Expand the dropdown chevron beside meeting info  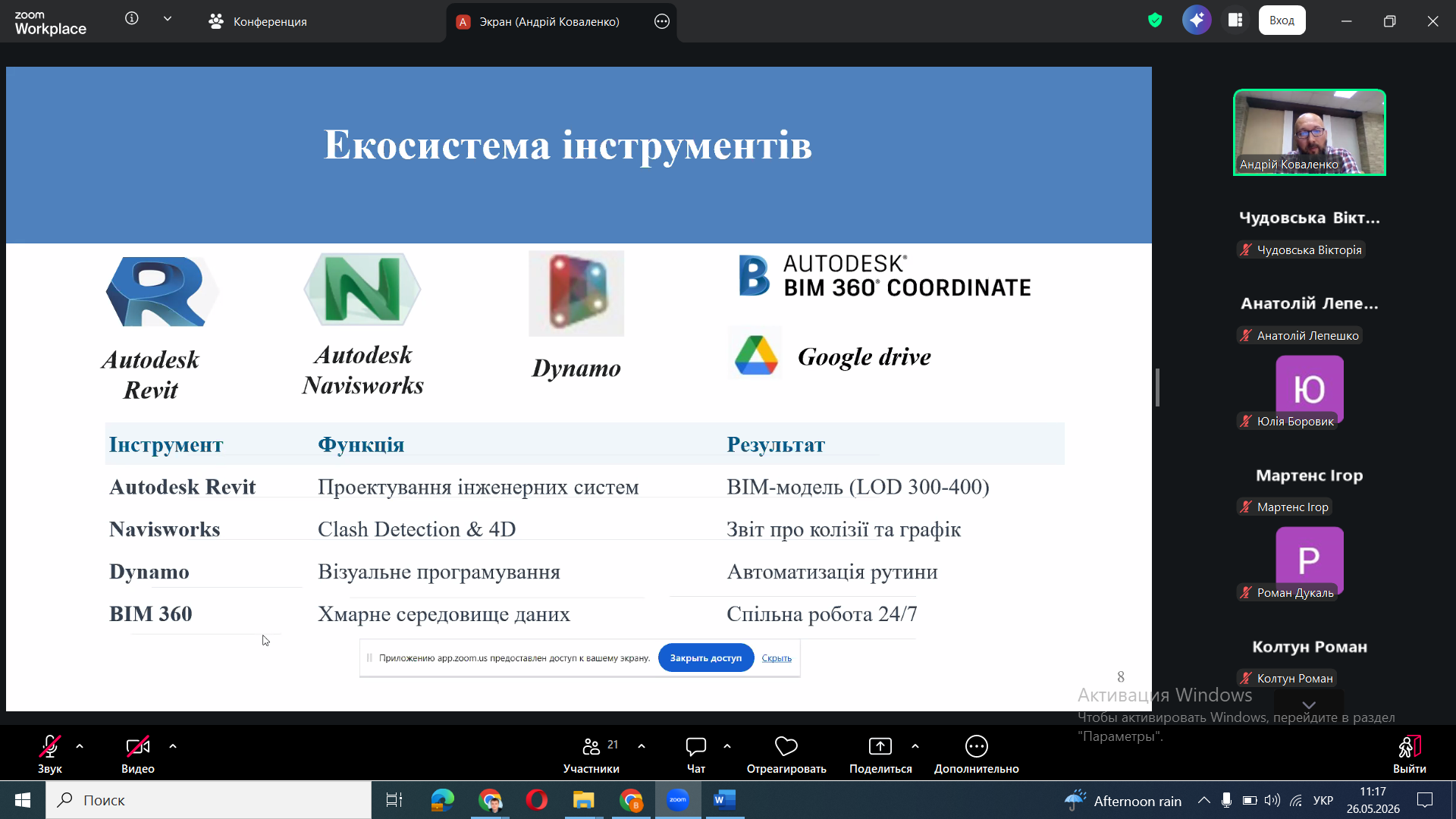pyautogui.click(x=168, y=18)
